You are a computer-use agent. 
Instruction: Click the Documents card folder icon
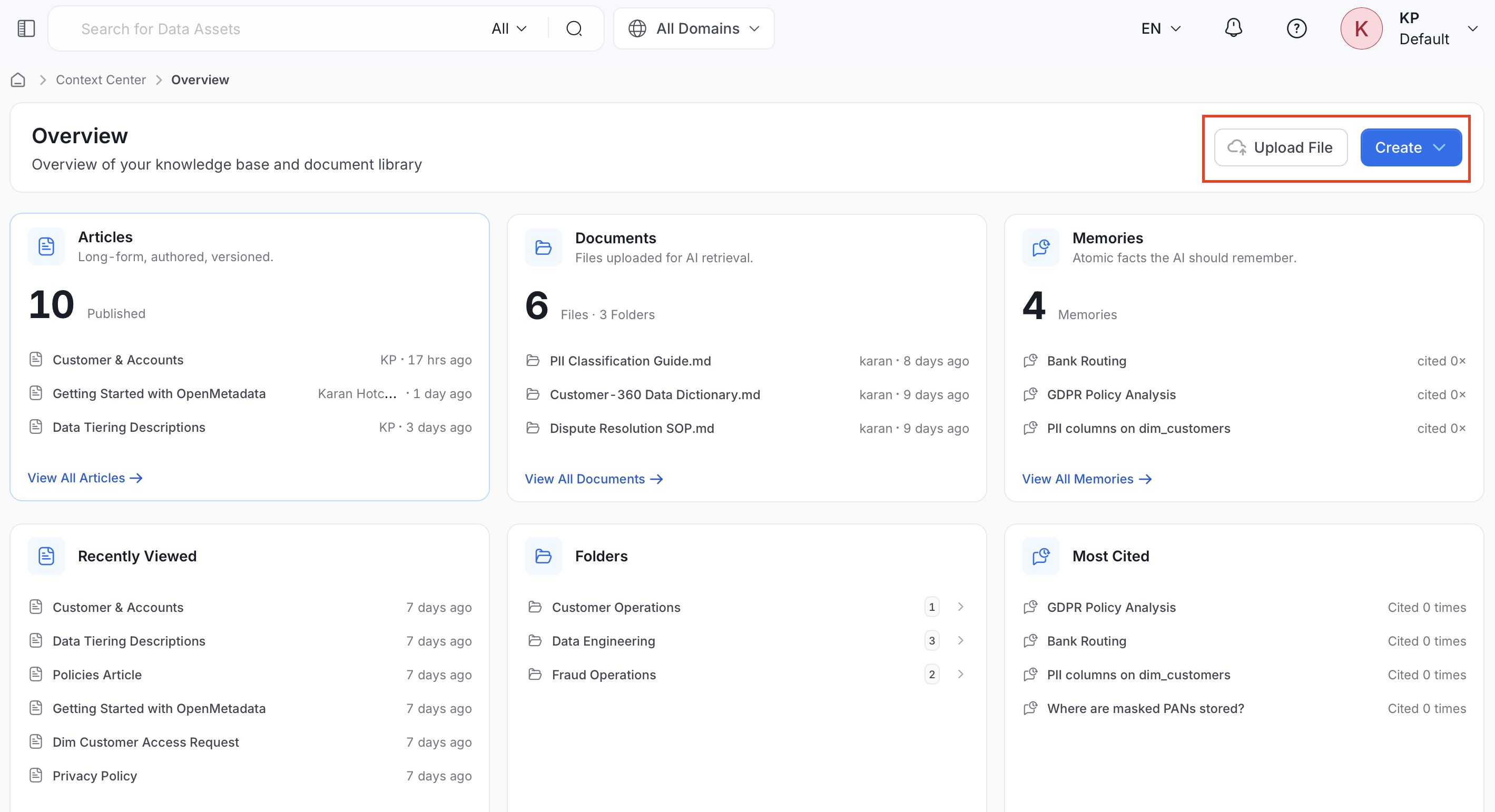pos(543,247)
